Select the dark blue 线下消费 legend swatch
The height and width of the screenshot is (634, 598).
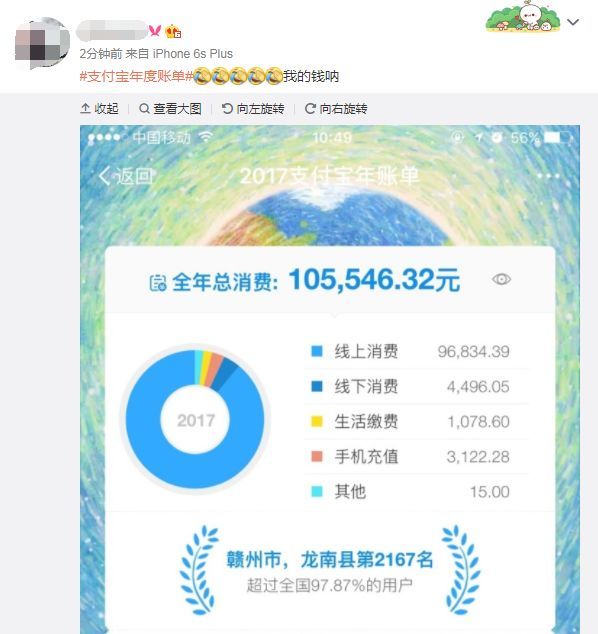317,386
